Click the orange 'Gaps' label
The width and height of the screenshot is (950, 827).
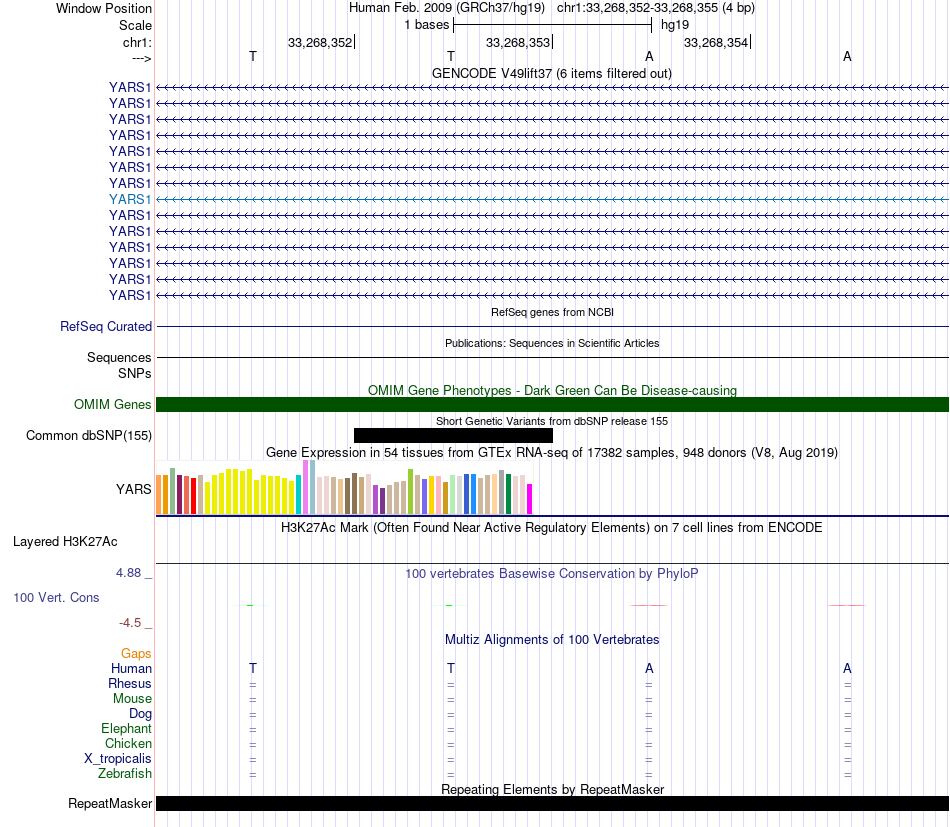(x=136, y=653)
